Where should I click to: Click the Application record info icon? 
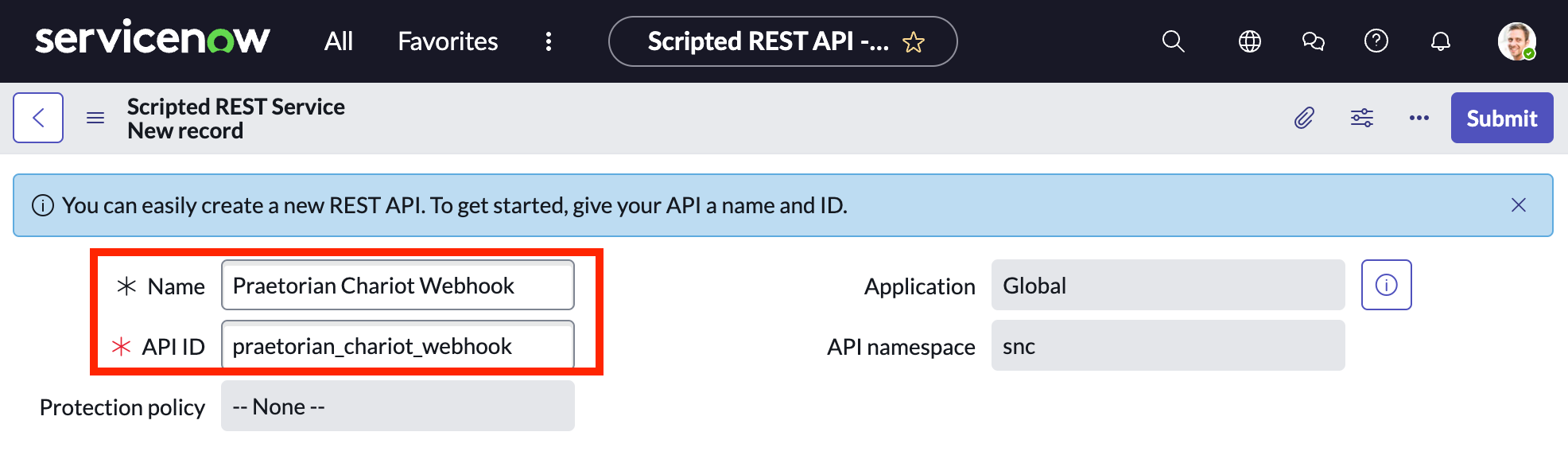point(1387,285)
